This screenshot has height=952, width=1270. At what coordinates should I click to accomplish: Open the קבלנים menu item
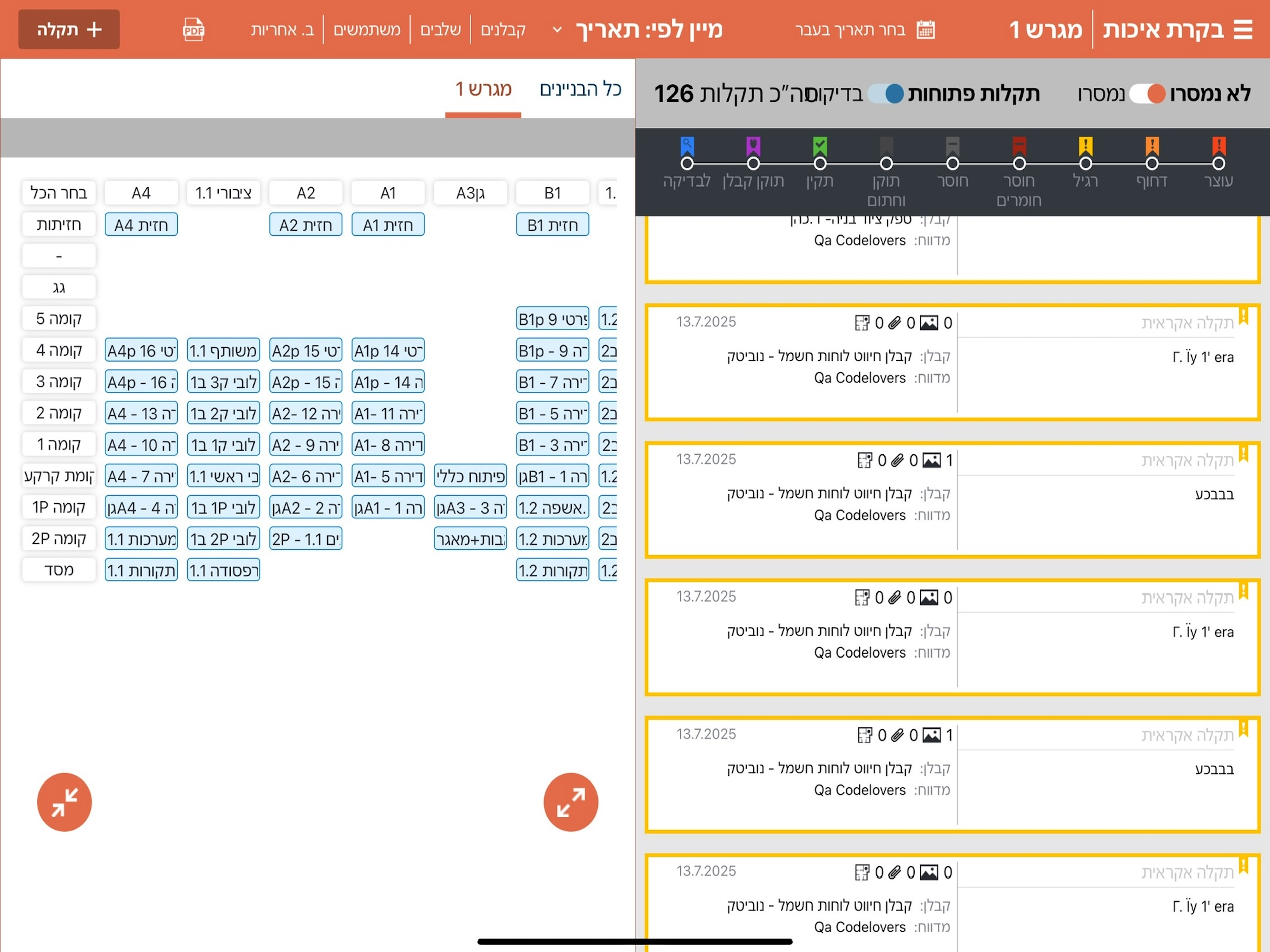503,29
